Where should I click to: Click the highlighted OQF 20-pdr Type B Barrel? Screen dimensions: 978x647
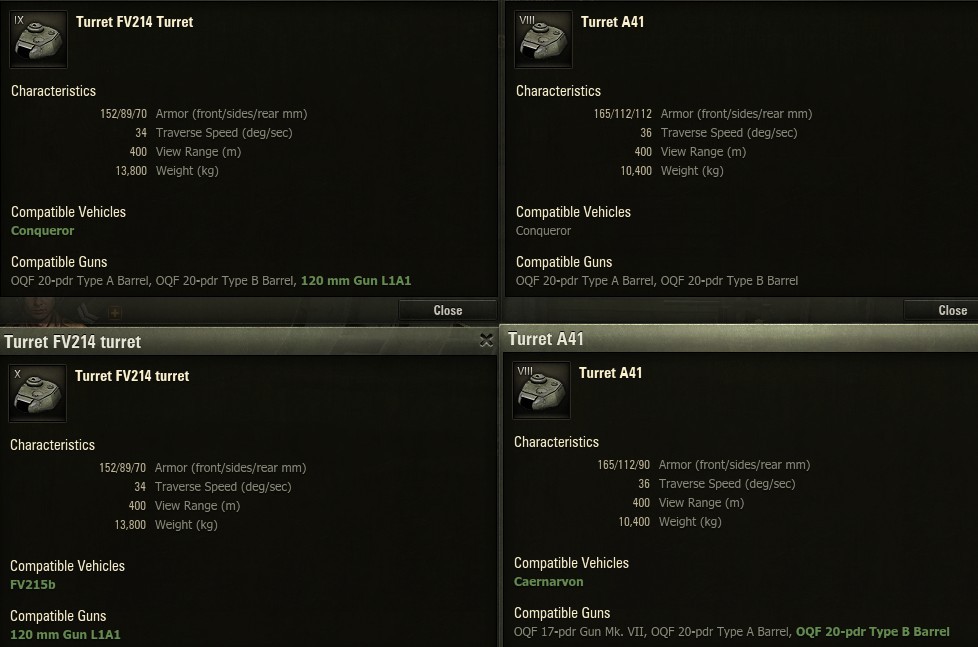(872, 632)
